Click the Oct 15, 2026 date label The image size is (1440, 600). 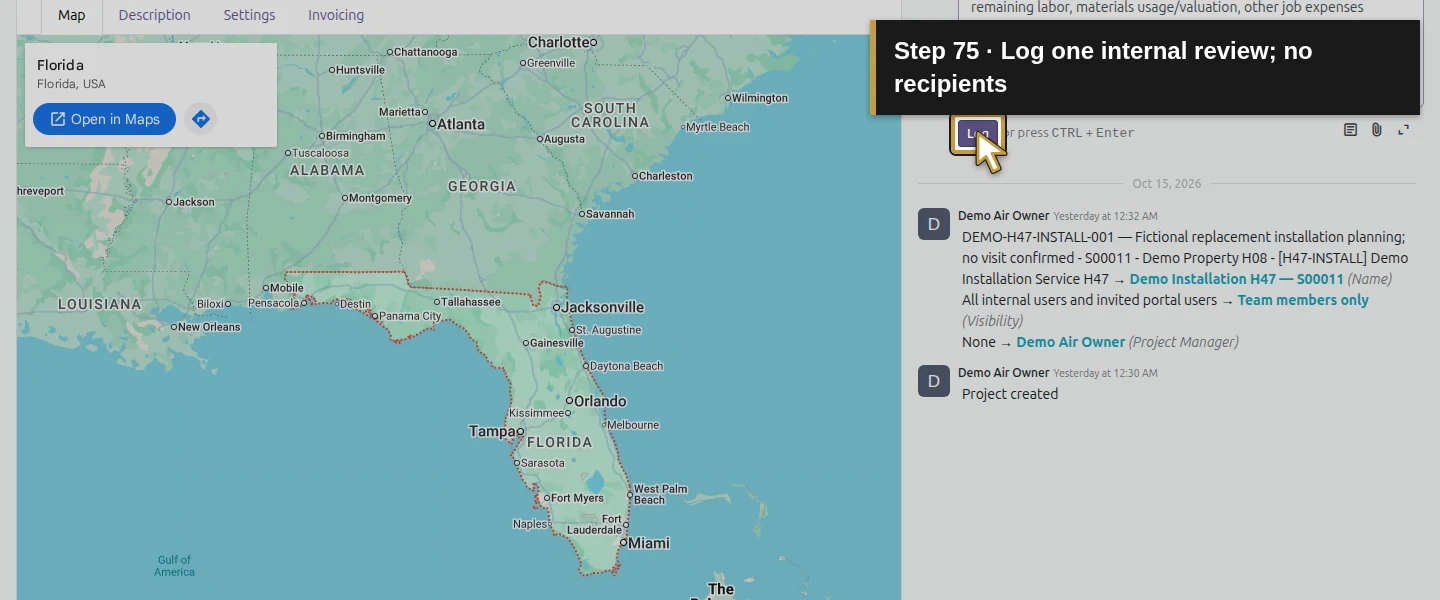tap(1167, 184)
